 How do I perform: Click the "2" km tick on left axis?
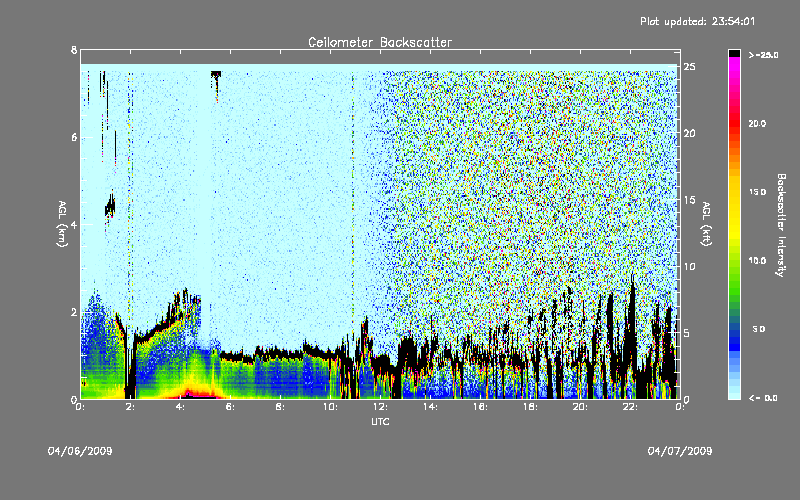(74, 312)
